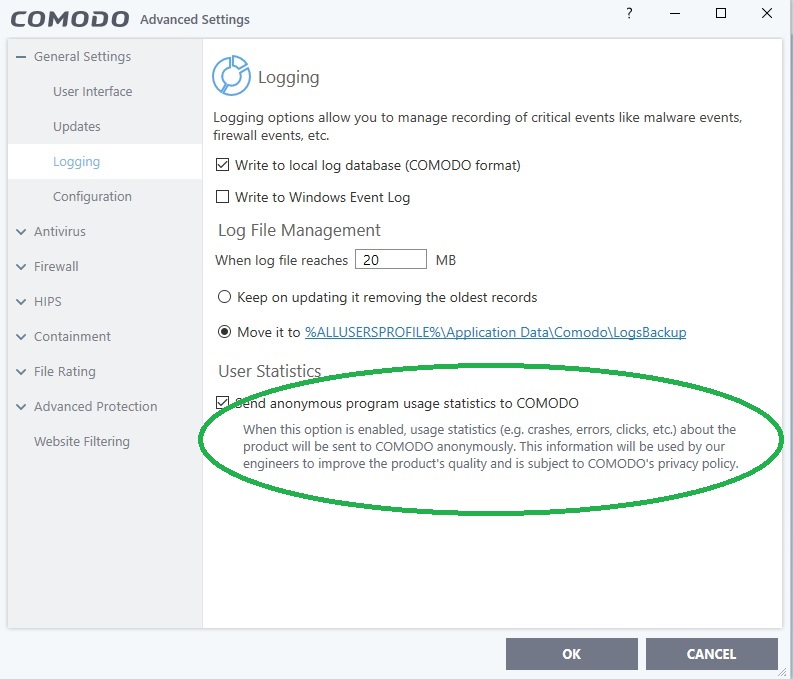Open the LogsBackup folder path link
The width and height of the screenshot is (793, 679).
click(x=495, y=332)
